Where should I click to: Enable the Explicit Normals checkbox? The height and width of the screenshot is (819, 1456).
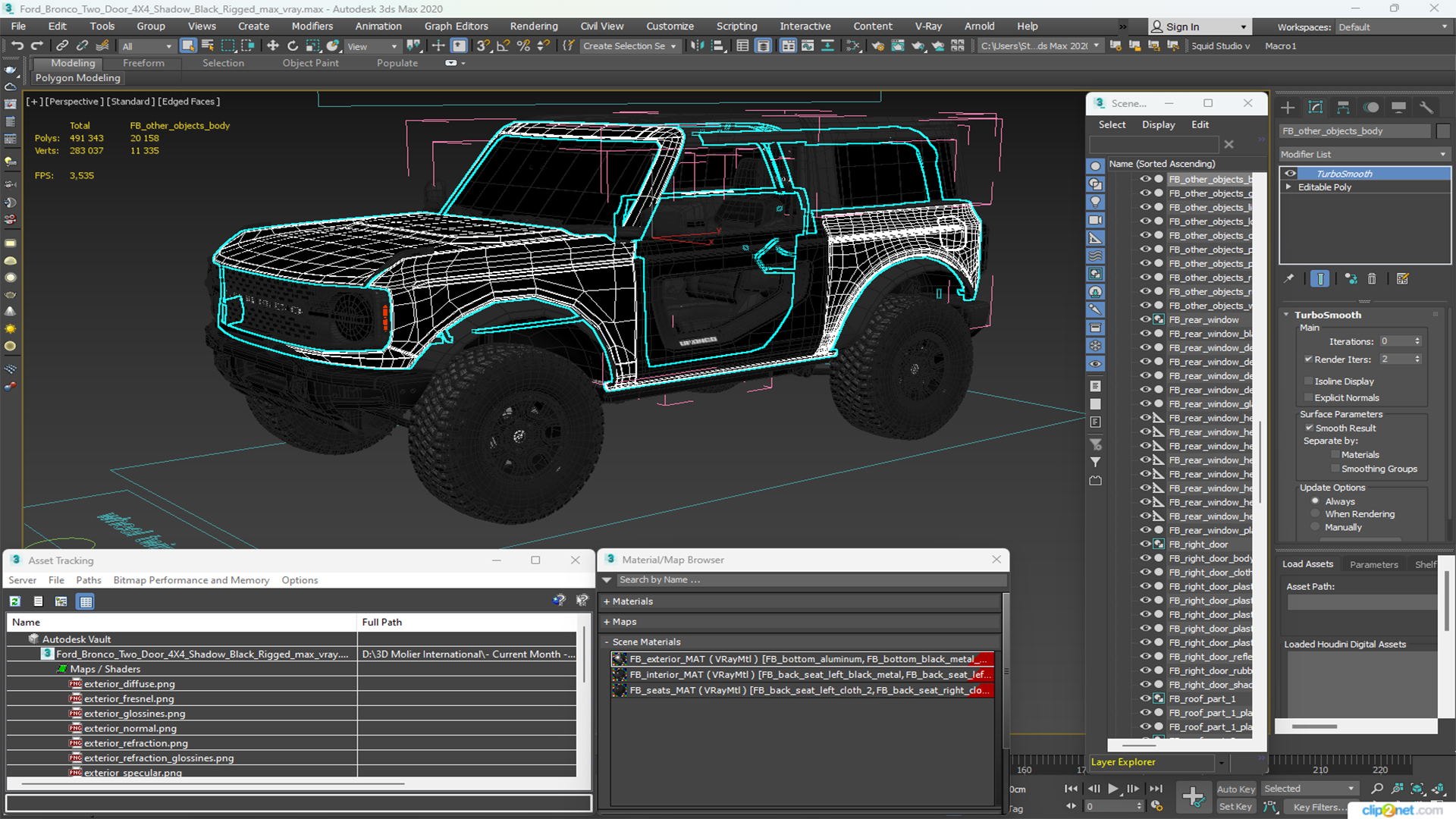point(1308,397)
